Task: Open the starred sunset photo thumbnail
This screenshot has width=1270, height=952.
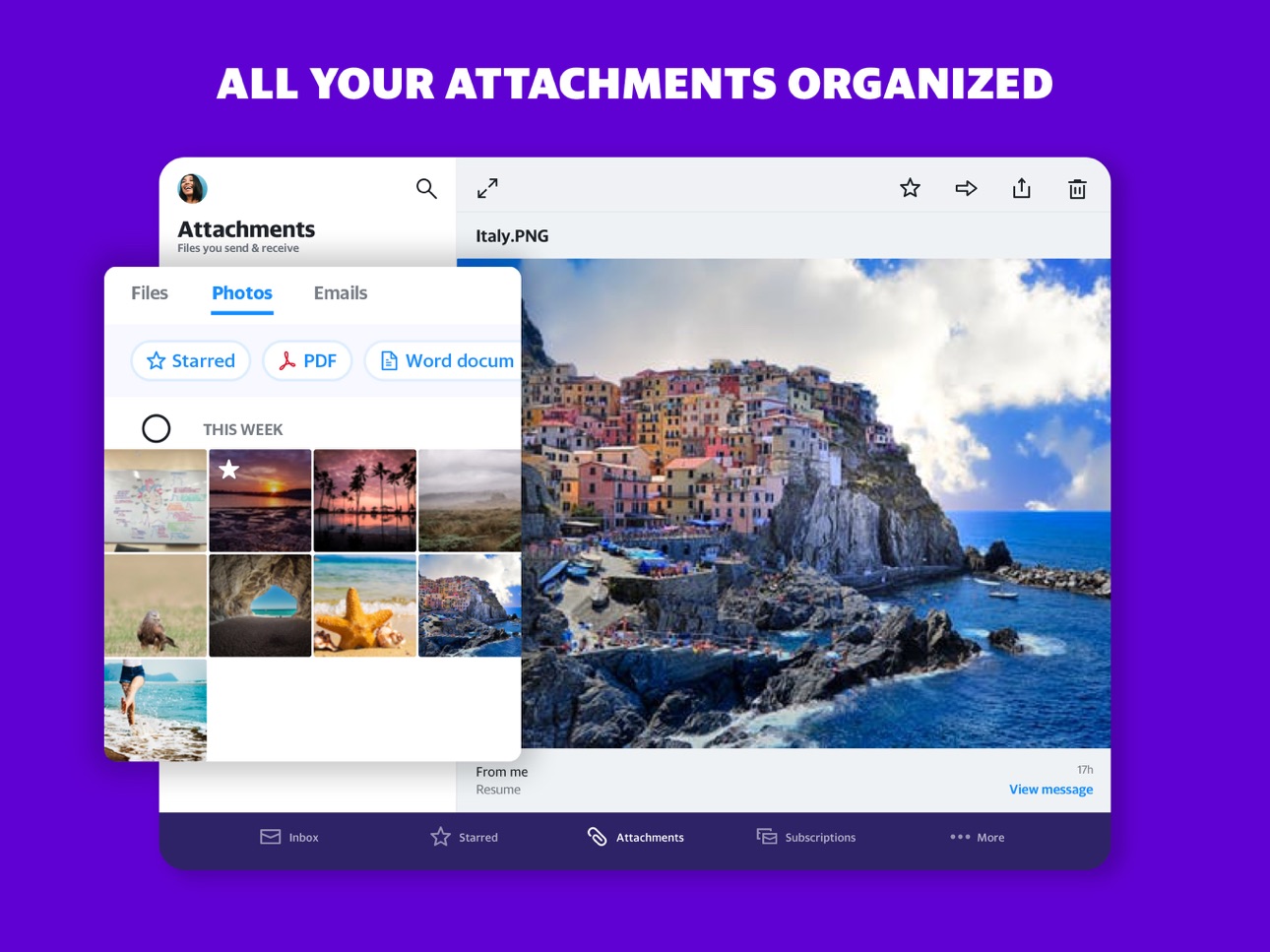Action: pos(259,500)
